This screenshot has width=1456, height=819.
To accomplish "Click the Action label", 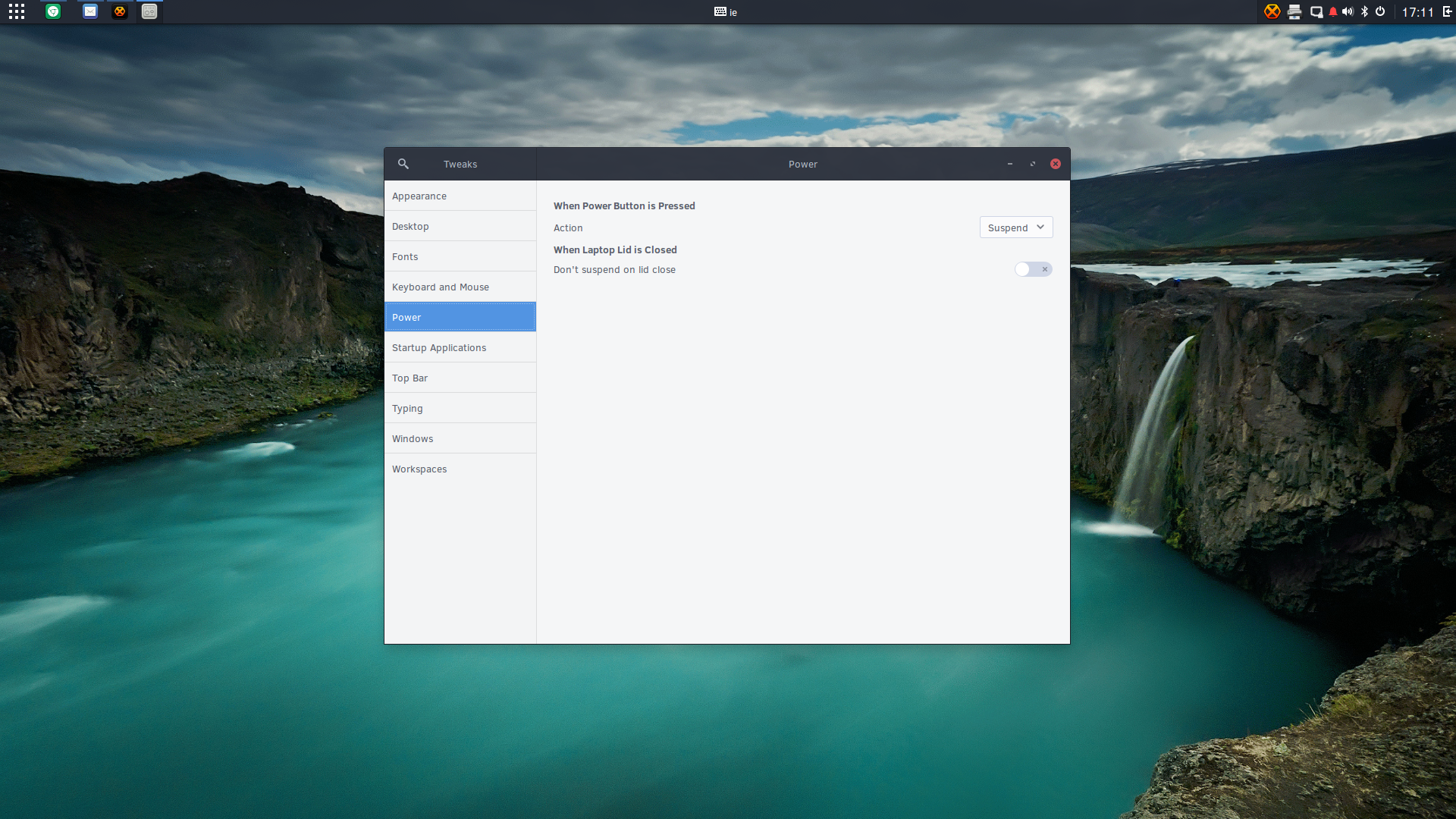I will (x=568, y=227).
